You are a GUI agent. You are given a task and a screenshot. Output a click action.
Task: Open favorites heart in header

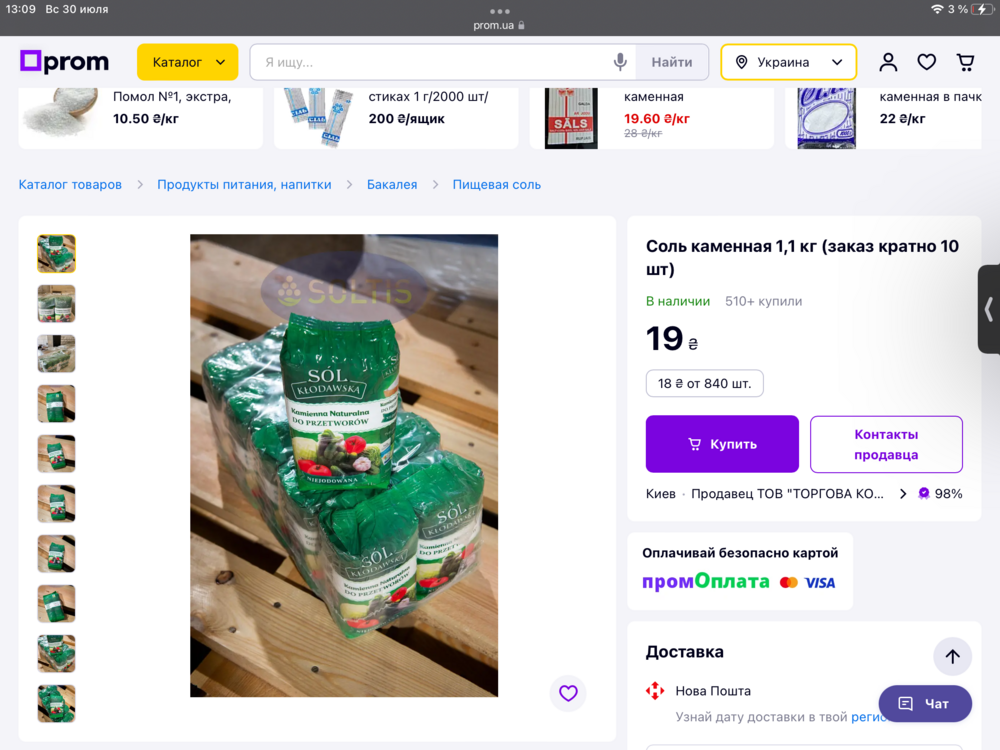pyautogui.click(x=927, y=62)
